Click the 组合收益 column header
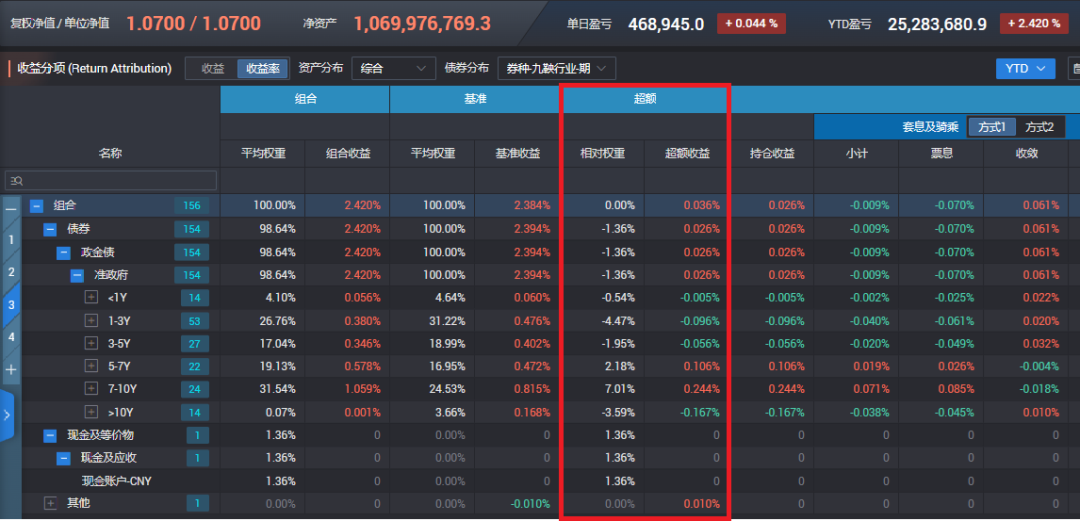 click(x=348, y=154)
